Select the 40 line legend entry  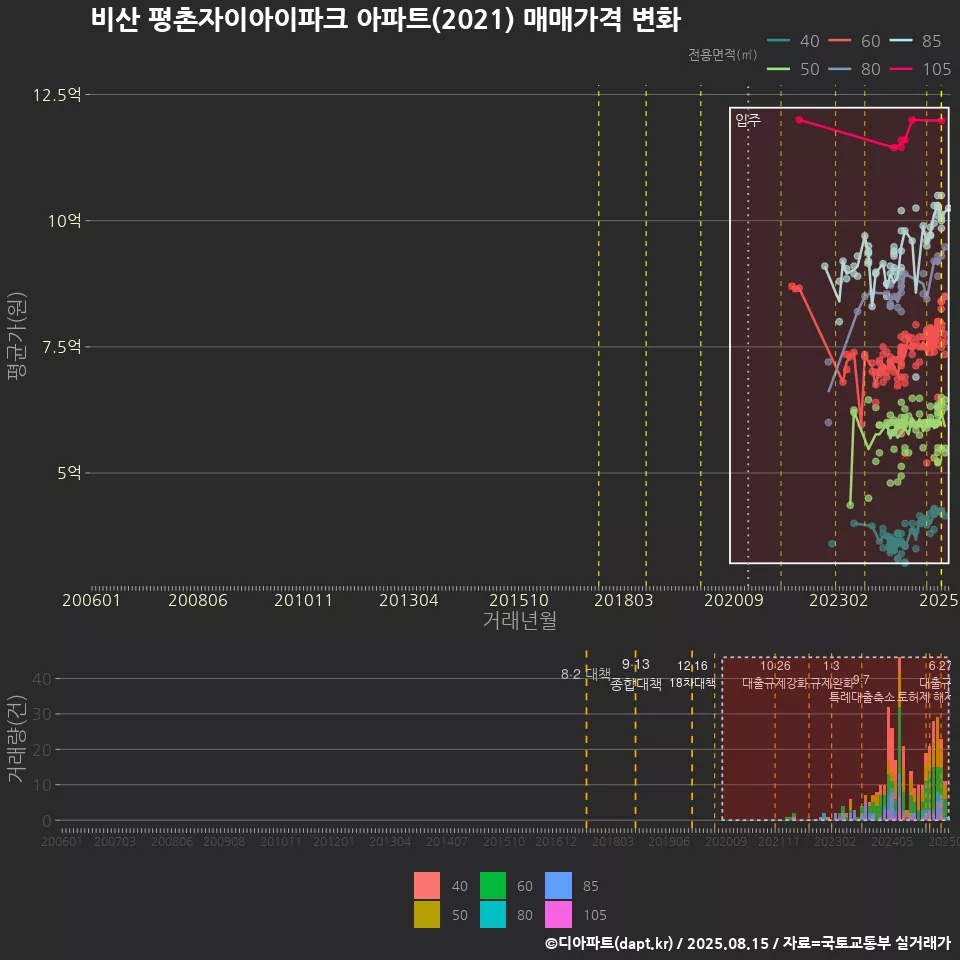tap(793, 41)
